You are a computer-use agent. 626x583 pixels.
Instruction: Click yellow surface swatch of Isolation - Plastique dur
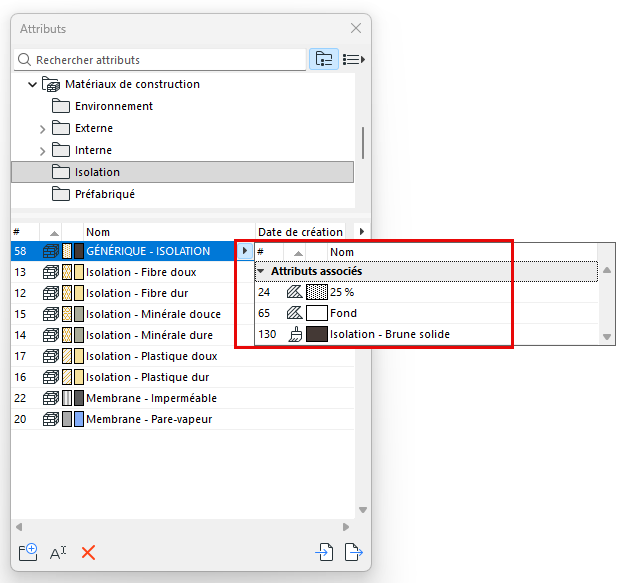pyautogui.click(x=79, y=377)
